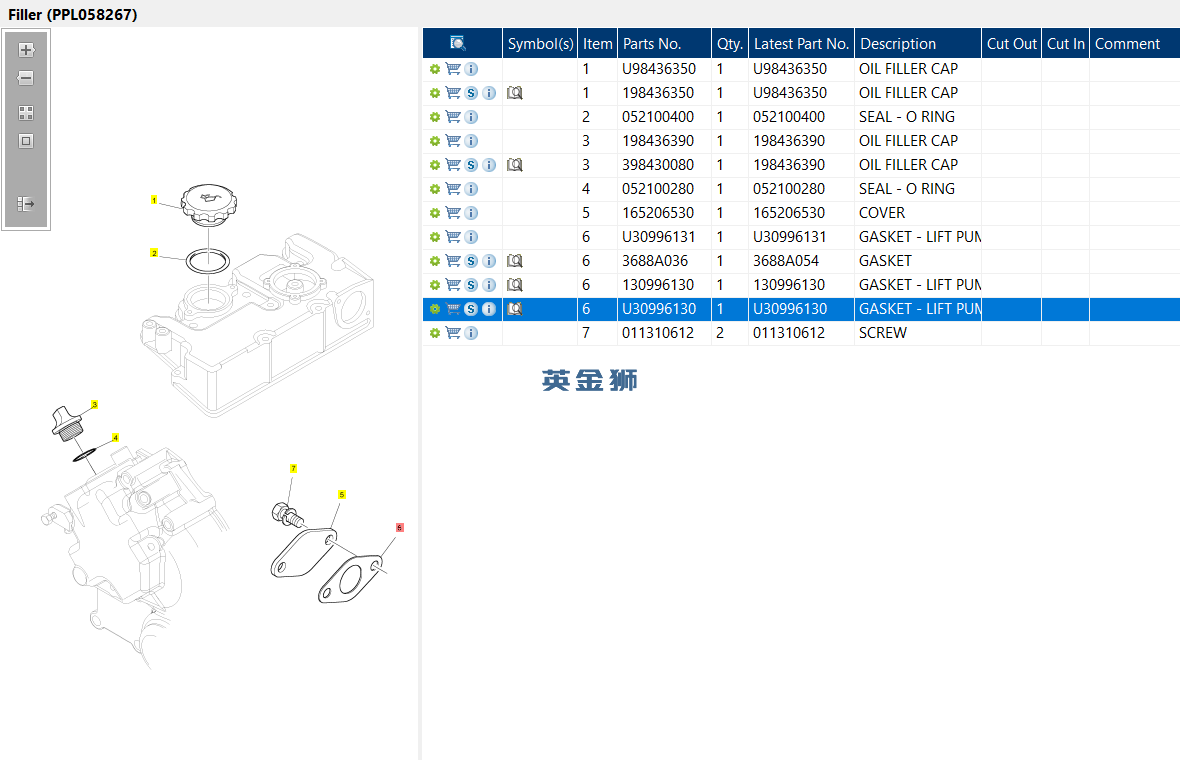Select callout 4 on the diagram
Screen dimensions: 1180x760
(115, 438)
